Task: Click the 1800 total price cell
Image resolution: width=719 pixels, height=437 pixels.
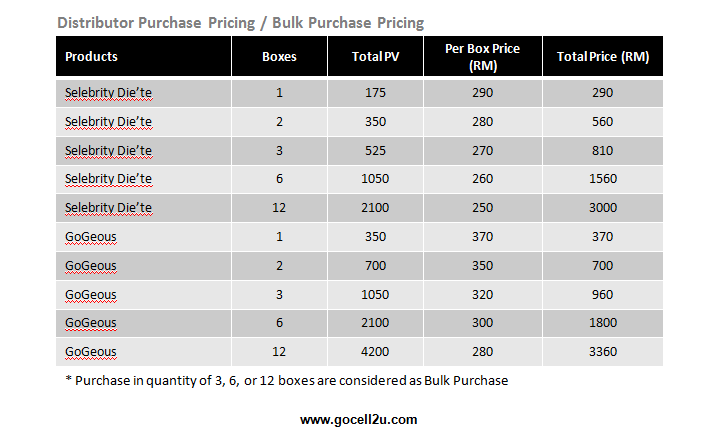Action: 603,323
